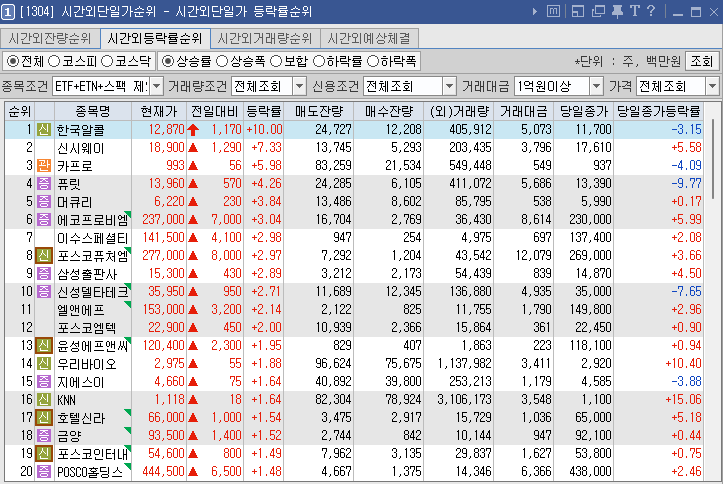Click the window layout icon in title bar
This screenshot has width=723, height=484.
point(578,11)
